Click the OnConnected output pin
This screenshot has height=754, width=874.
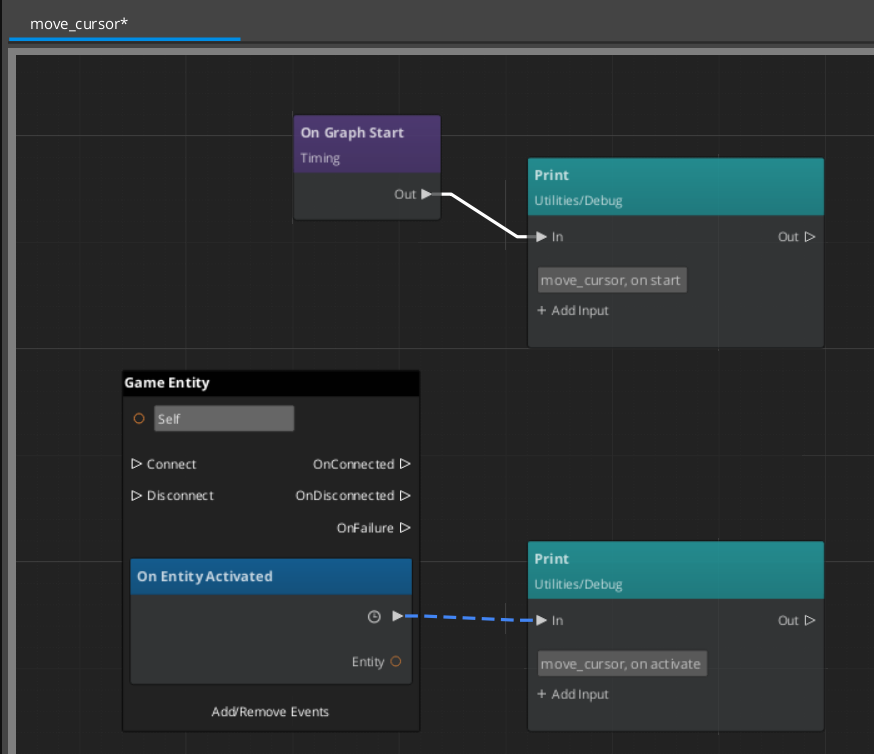(404, 464)
